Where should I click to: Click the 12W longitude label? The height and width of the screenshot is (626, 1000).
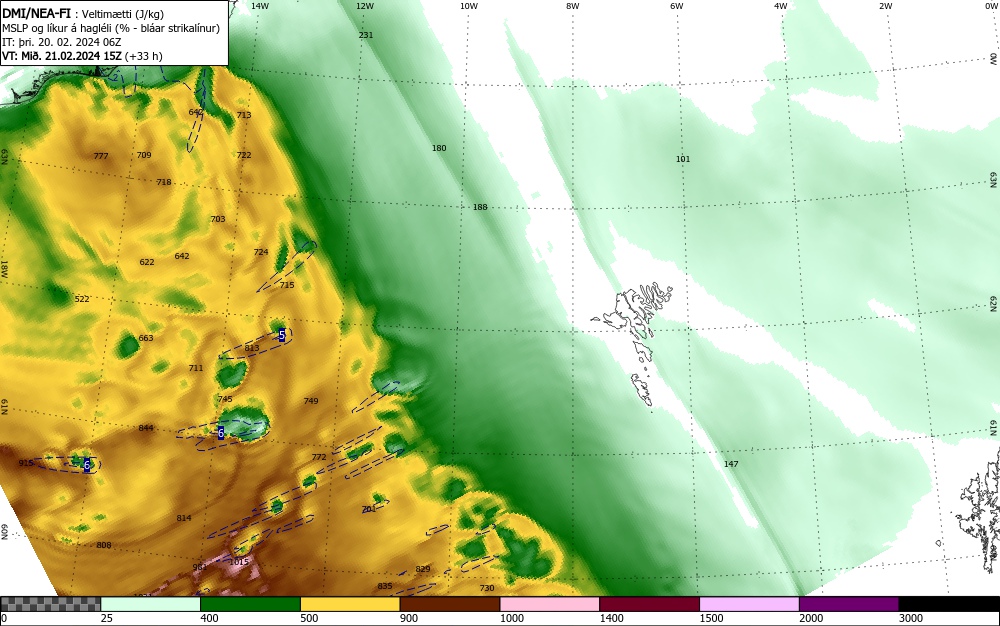coord(365,6)
